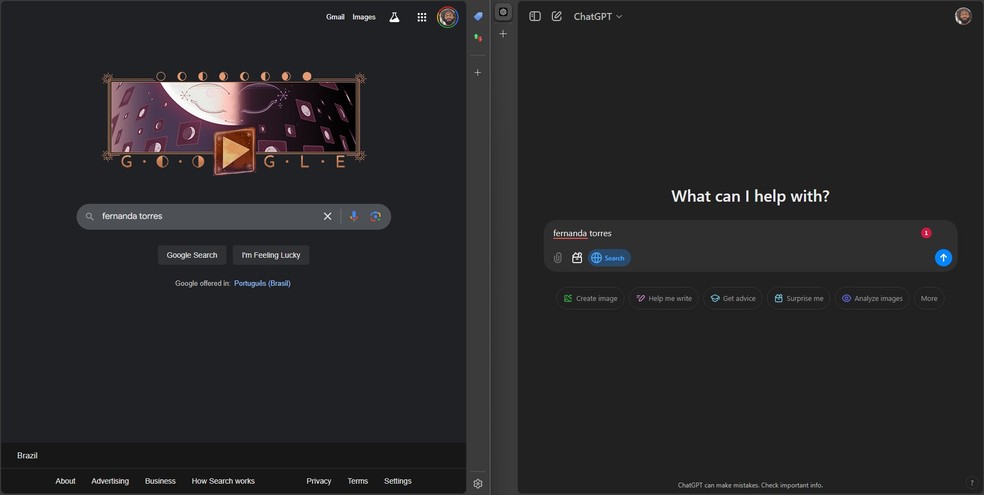
Task: Open Images link on Google page
Action: tap(364, 17)
